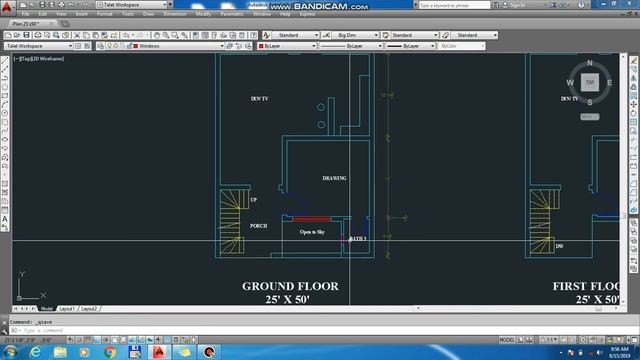The image size is (640, 360).
Task: Click the Plot printer icon in Standard toolbar
Action: 38,36
